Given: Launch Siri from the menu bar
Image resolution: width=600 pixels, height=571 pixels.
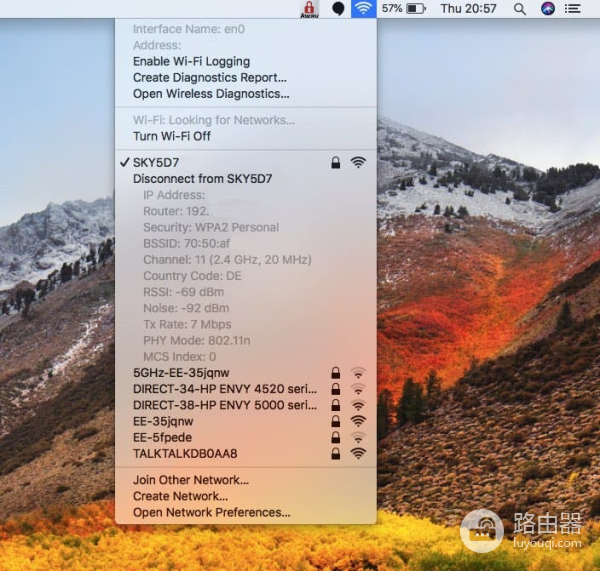Looking at the screenshot, I should [548, 8].
